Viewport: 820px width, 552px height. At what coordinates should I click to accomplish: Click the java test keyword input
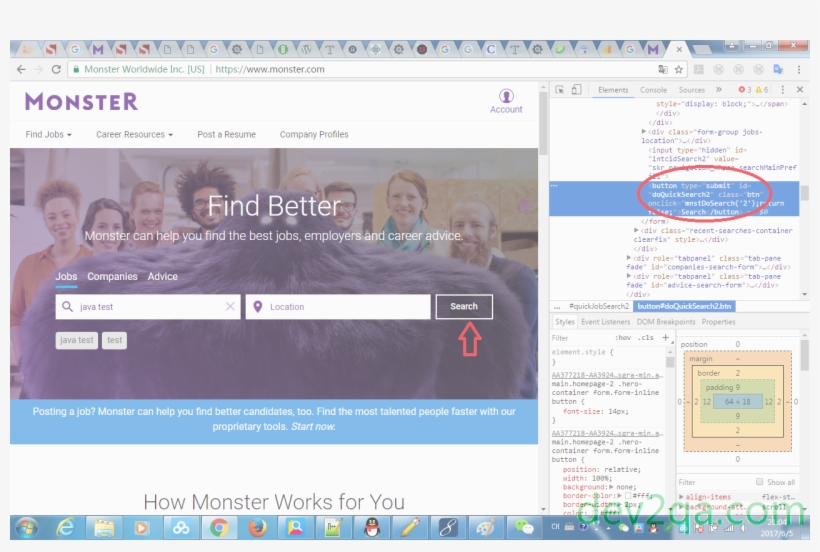148,307
